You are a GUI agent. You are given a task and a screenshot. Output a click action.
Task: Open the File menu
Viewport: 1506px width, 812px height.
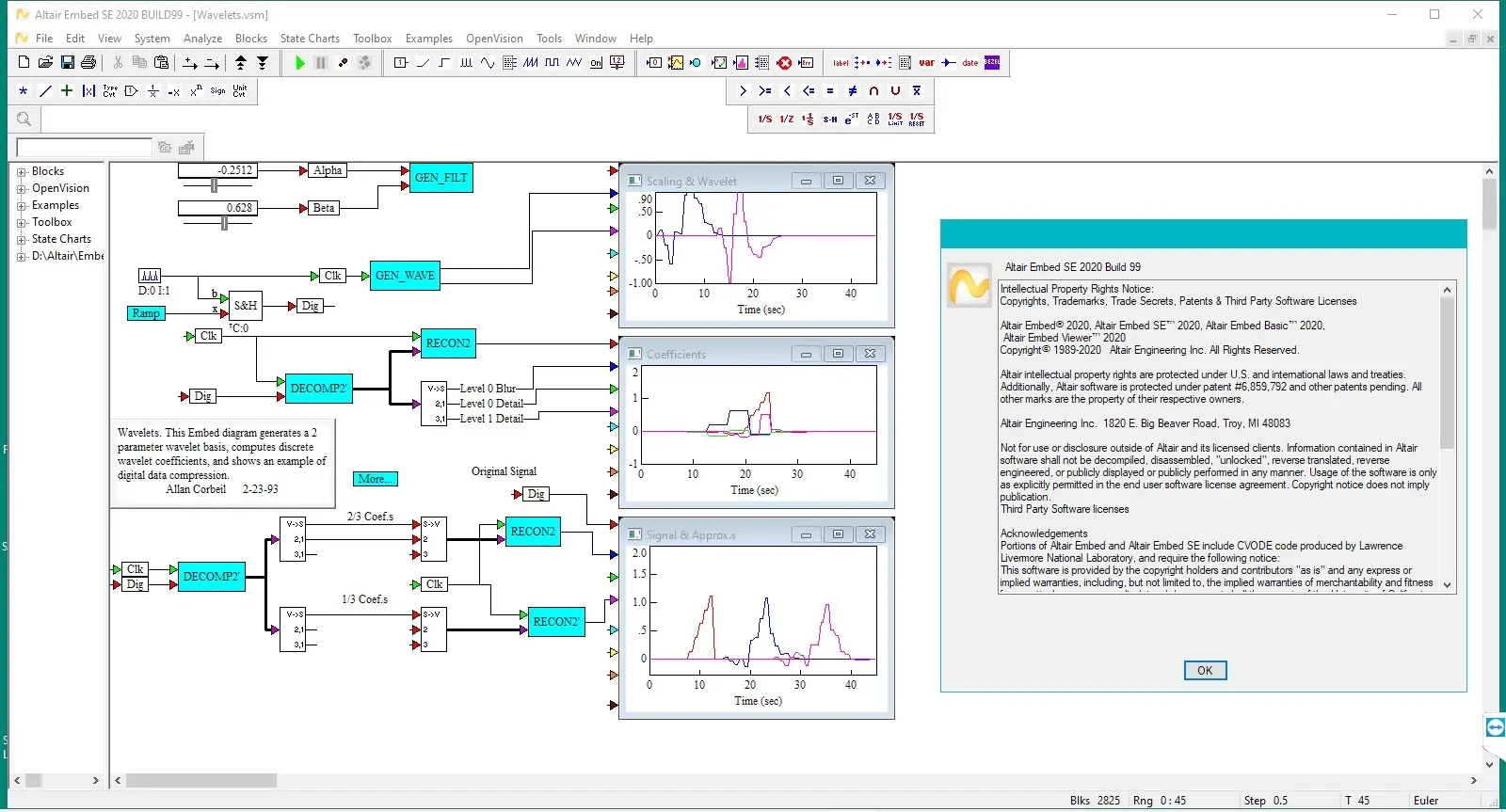pos(44,39)
